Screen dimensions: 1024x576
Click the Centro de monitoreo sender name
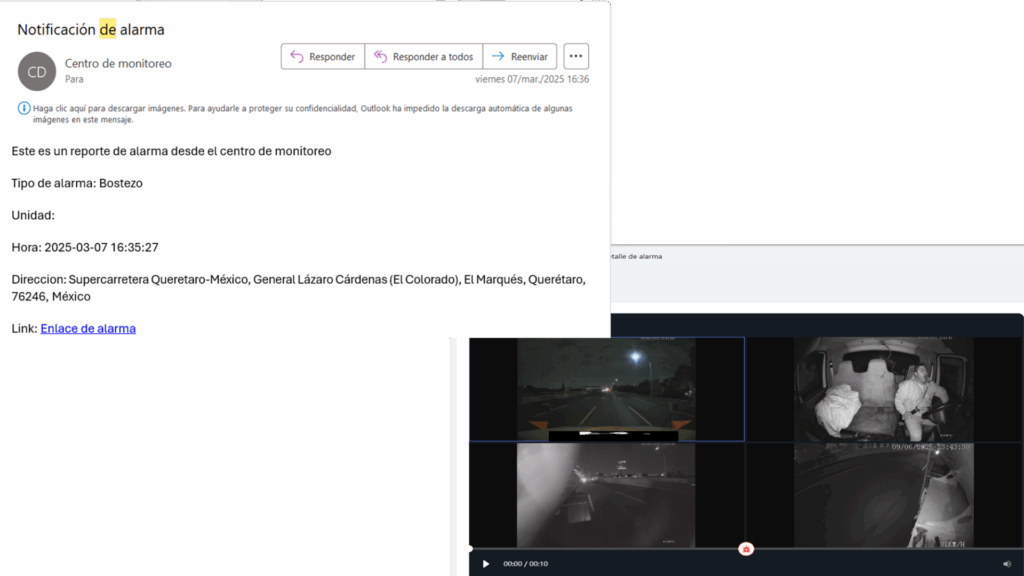click(118, 63)
